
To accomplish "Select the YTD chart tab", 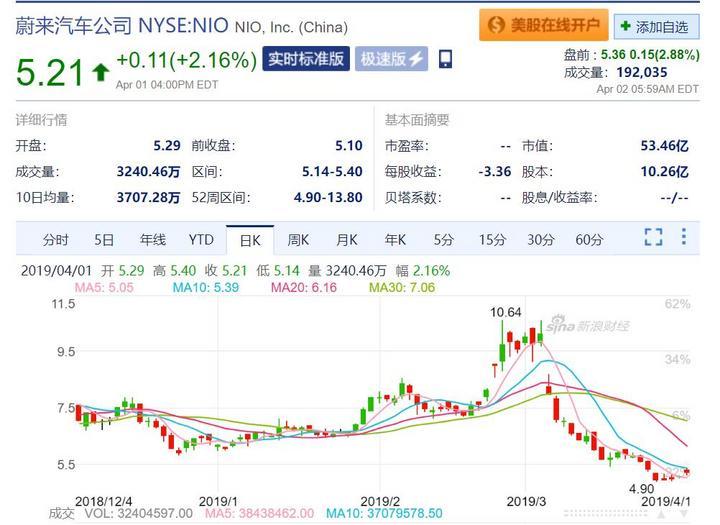I will [201, 240].
